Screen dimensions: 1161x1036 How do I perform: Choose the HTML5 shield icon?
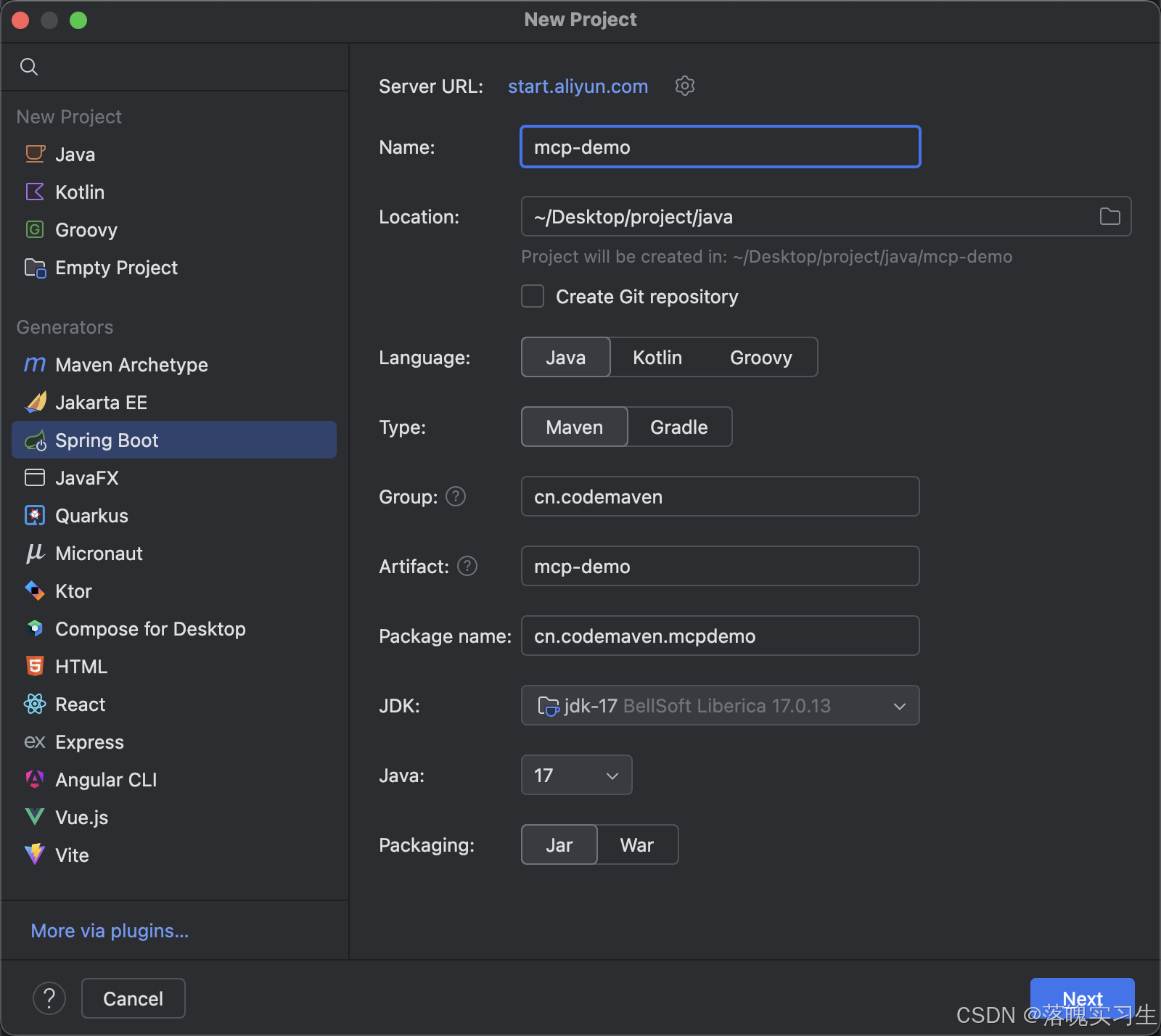tap(35, 666)
